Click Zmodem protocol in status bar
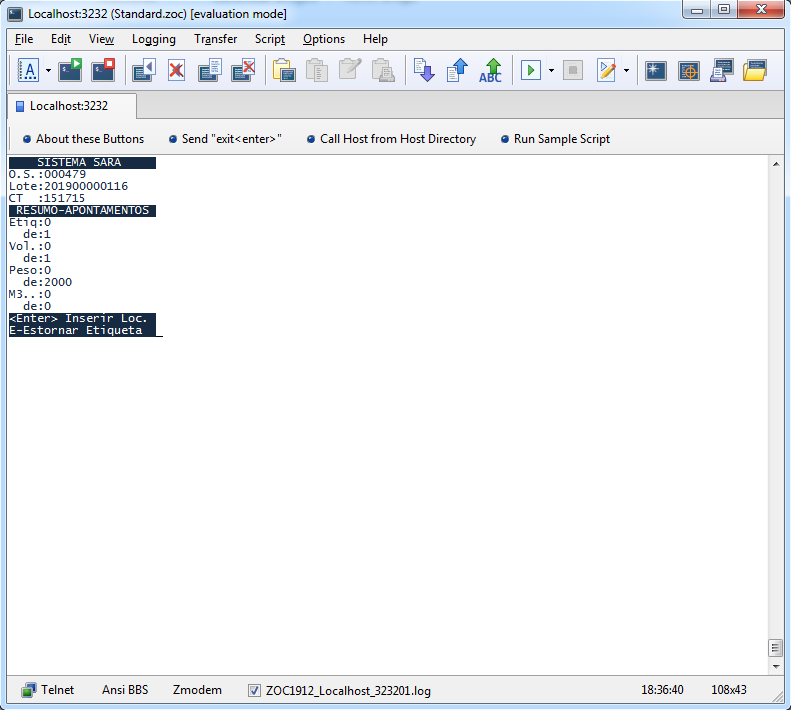Screen dimensions: 791x710 (197, 690)
